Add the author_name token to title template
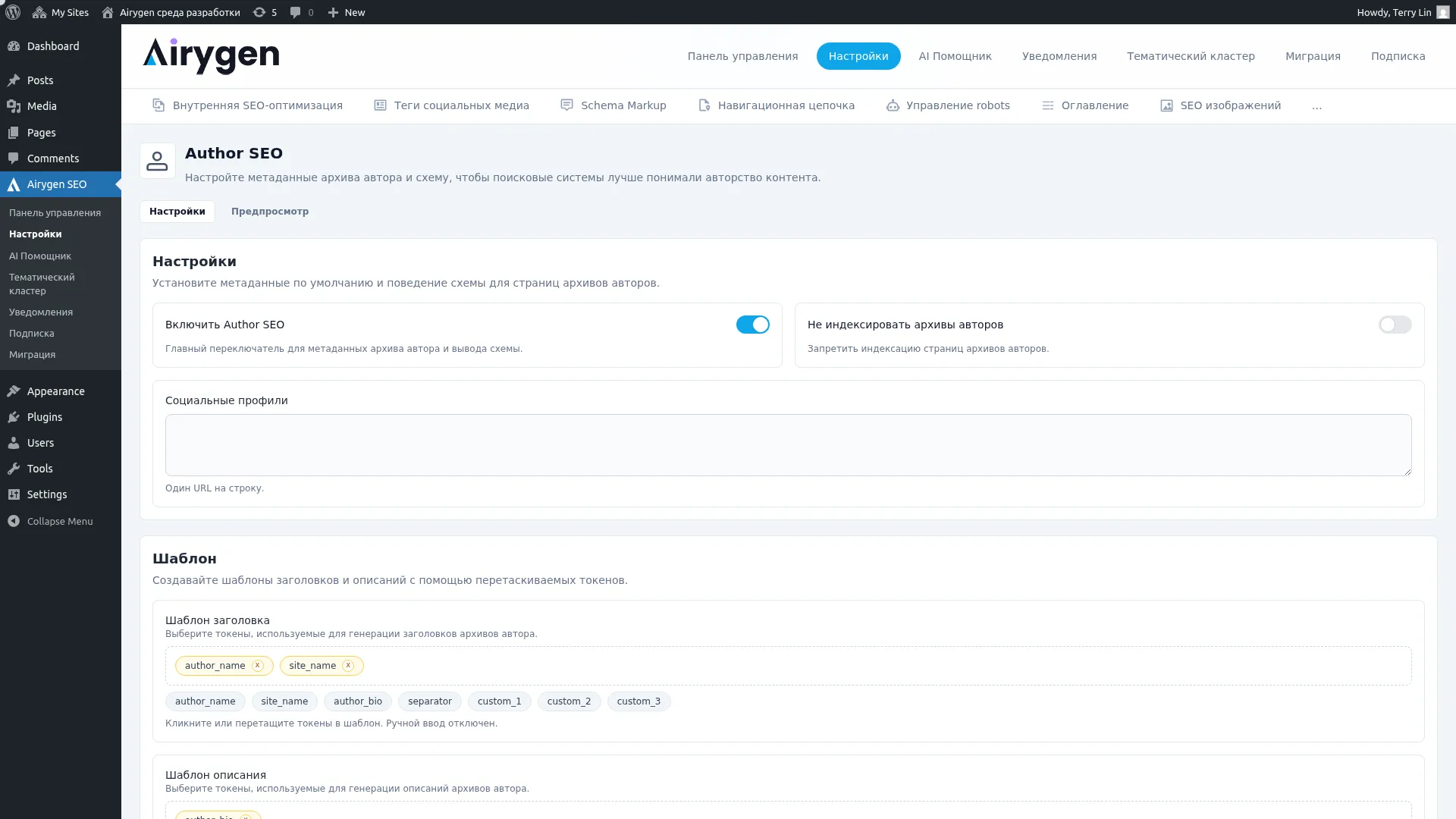Viewport: 1456px width, 819px height. [206, 701]
